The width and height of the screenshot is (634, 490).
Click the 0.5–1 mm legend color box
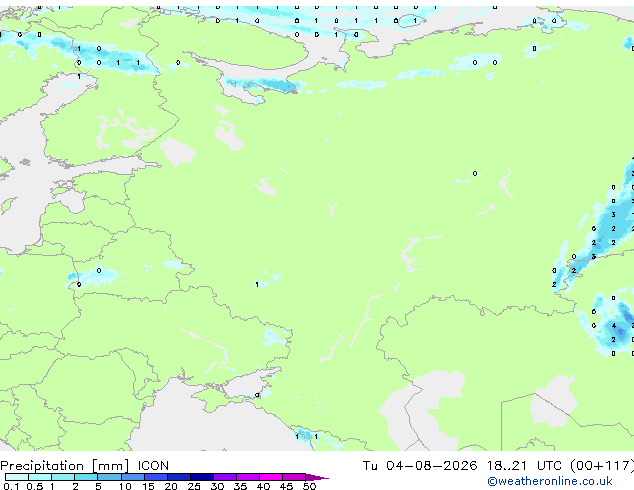click(40, 477)
